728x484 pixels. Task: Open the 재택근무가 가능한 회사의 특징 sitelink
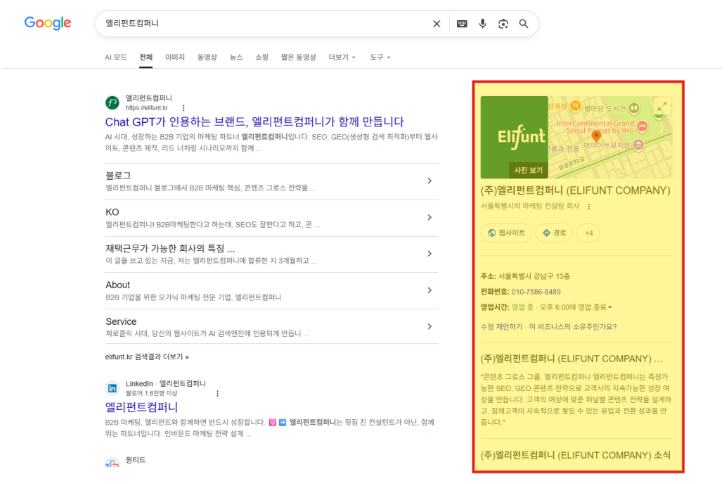[170, 249]
